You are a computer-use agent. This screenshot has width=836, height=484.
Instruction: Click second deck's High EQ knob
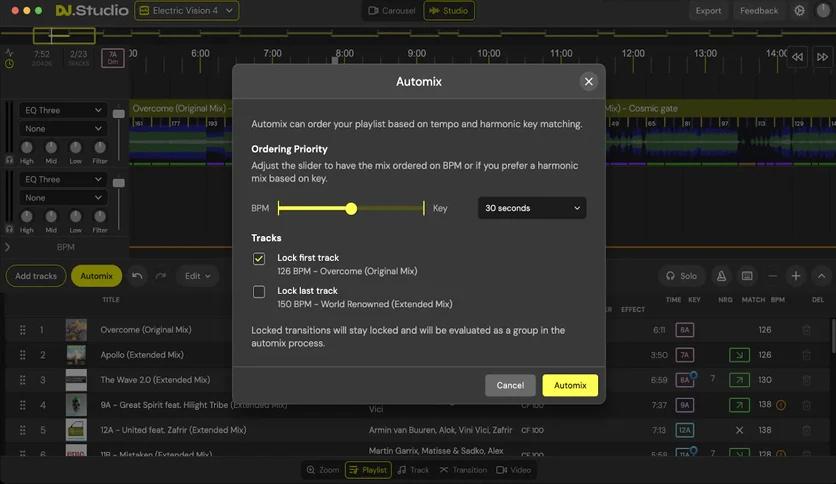[26, 216]
